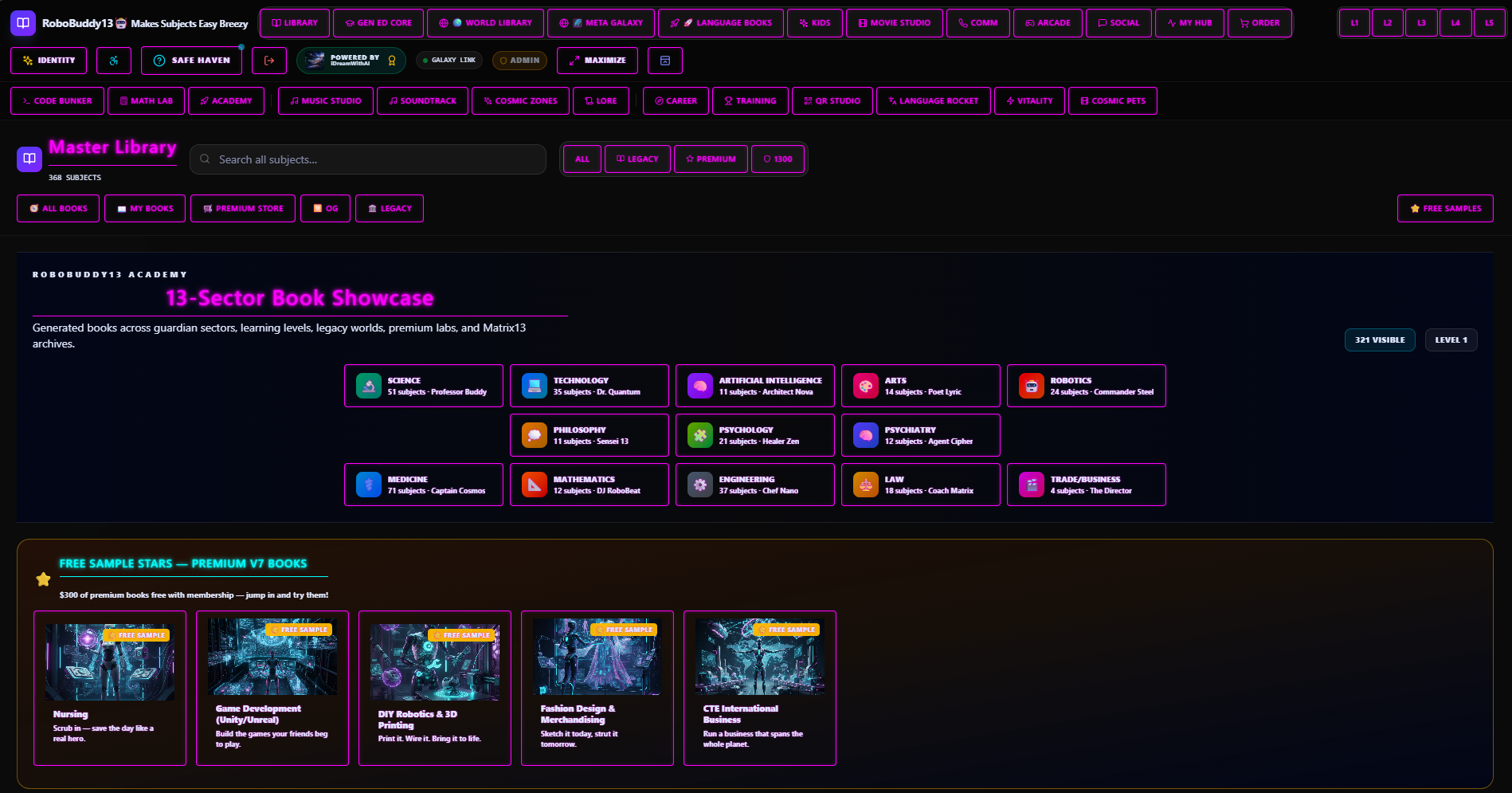1512x793 pixels.
Task: Open the accessibility icon button
Action: click(x=114, y=61)
